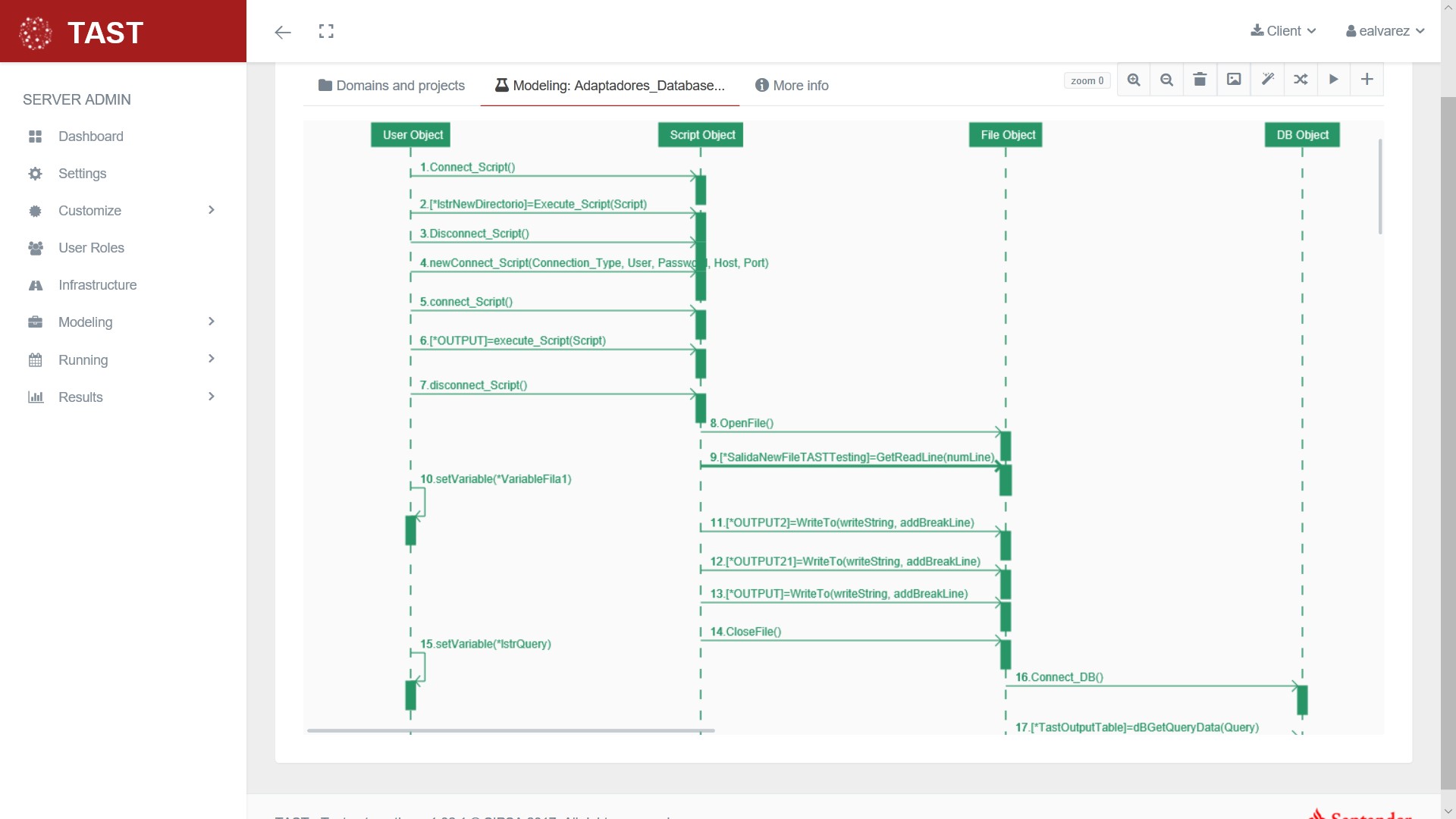Zoom out of the diagram
The width and height of the screenshot is (1456, 819).
click(x=1167, y=80)
